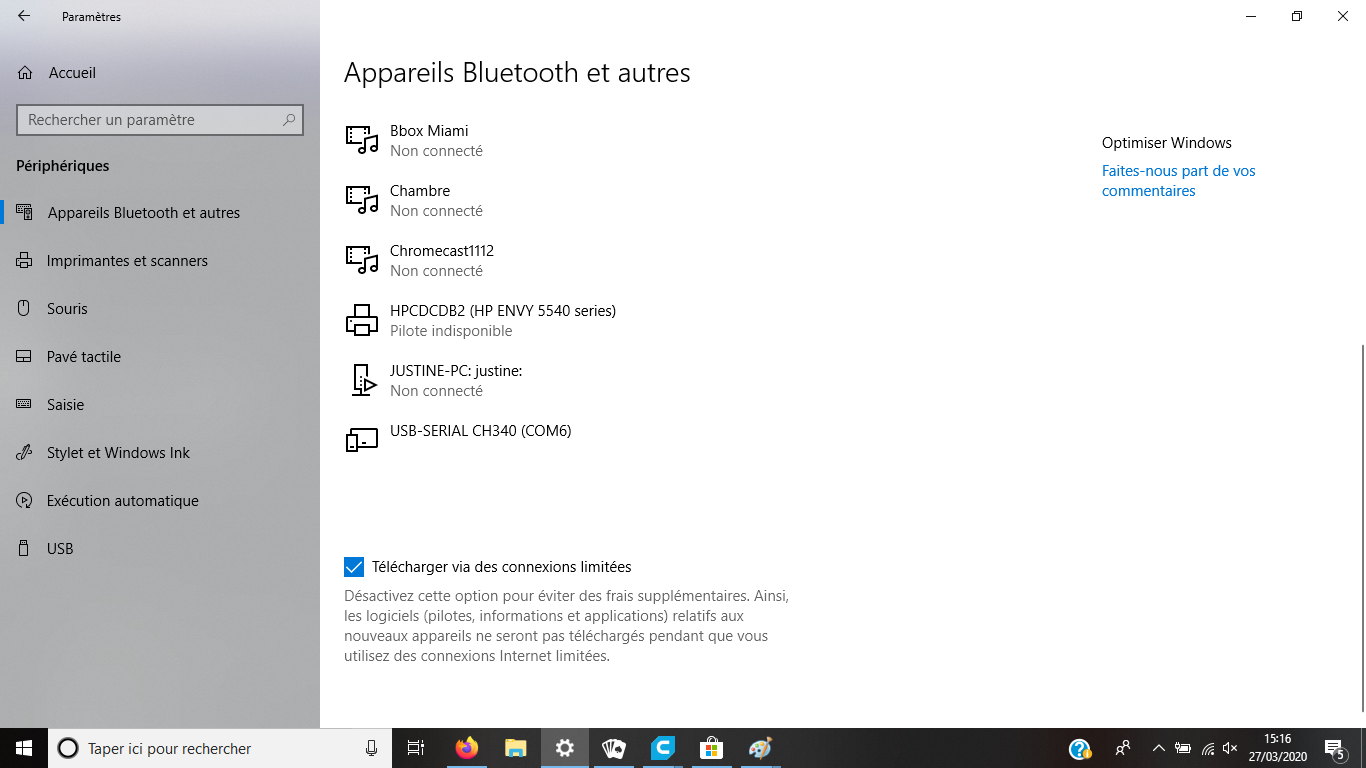Open Task View from the taskbar
Viewport: 1366px width, 768px height.
click(416, 748)
